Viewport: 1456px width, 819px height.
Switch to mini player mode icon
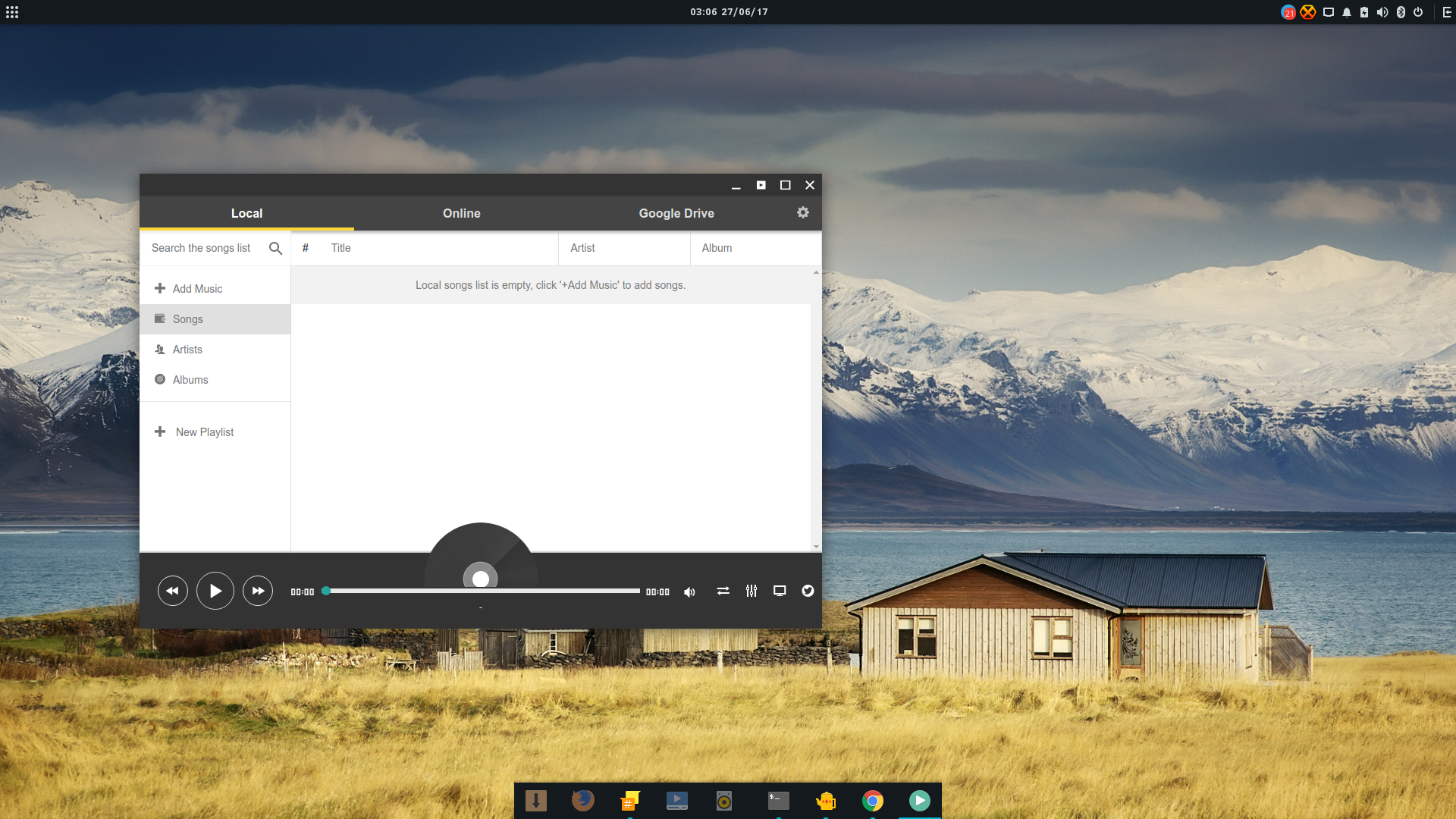761,185
